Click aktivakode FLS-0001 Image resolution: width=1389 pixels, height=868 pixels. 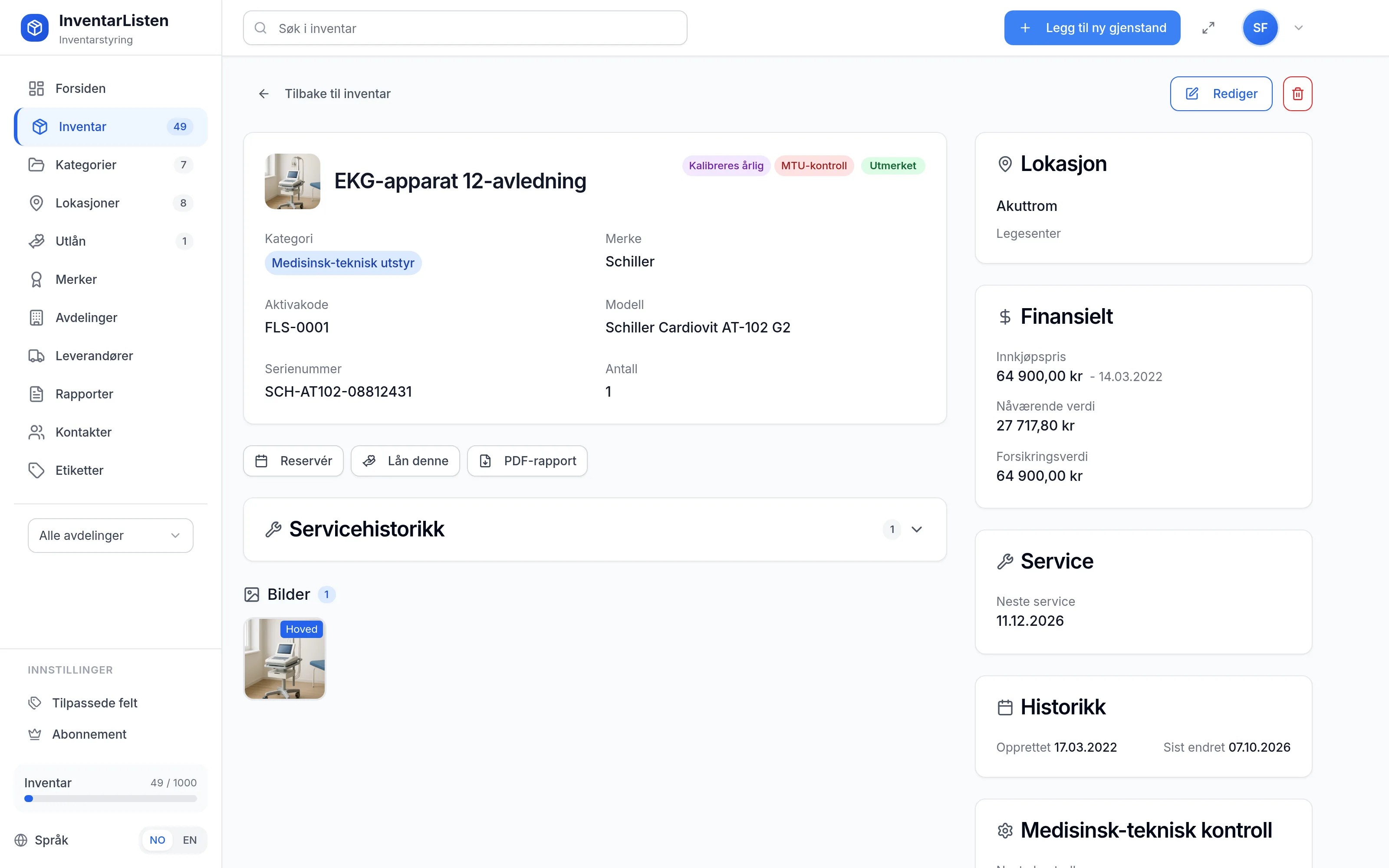(x=297, y=327)
